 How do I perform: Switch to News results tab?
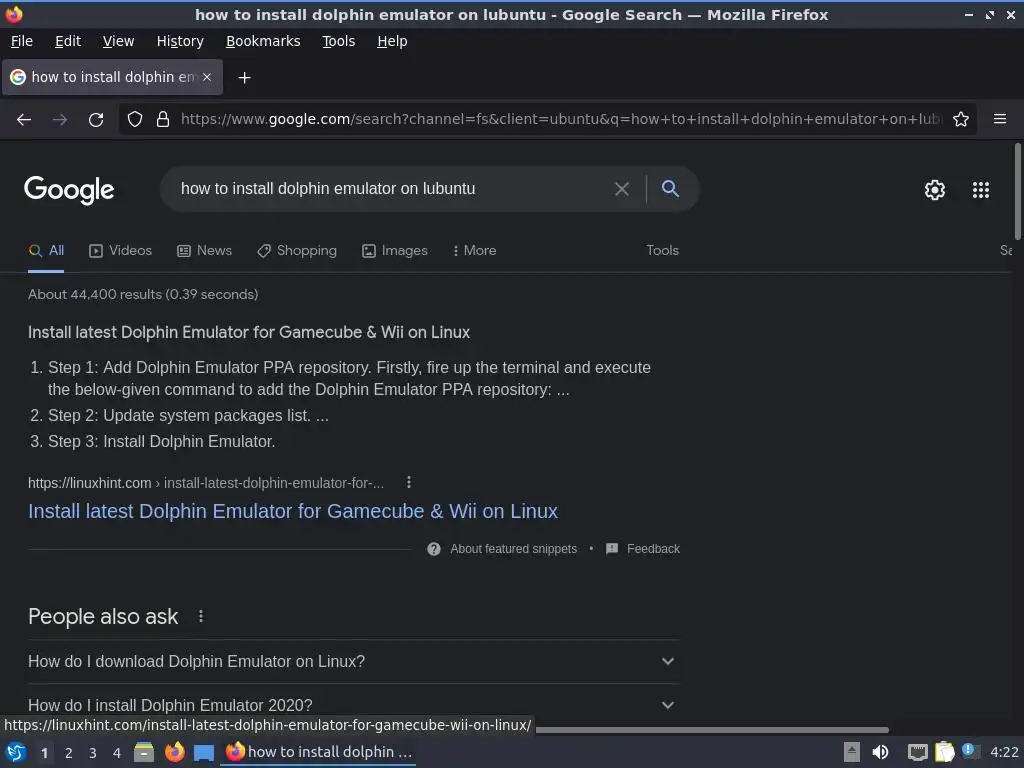click(204, 251)
